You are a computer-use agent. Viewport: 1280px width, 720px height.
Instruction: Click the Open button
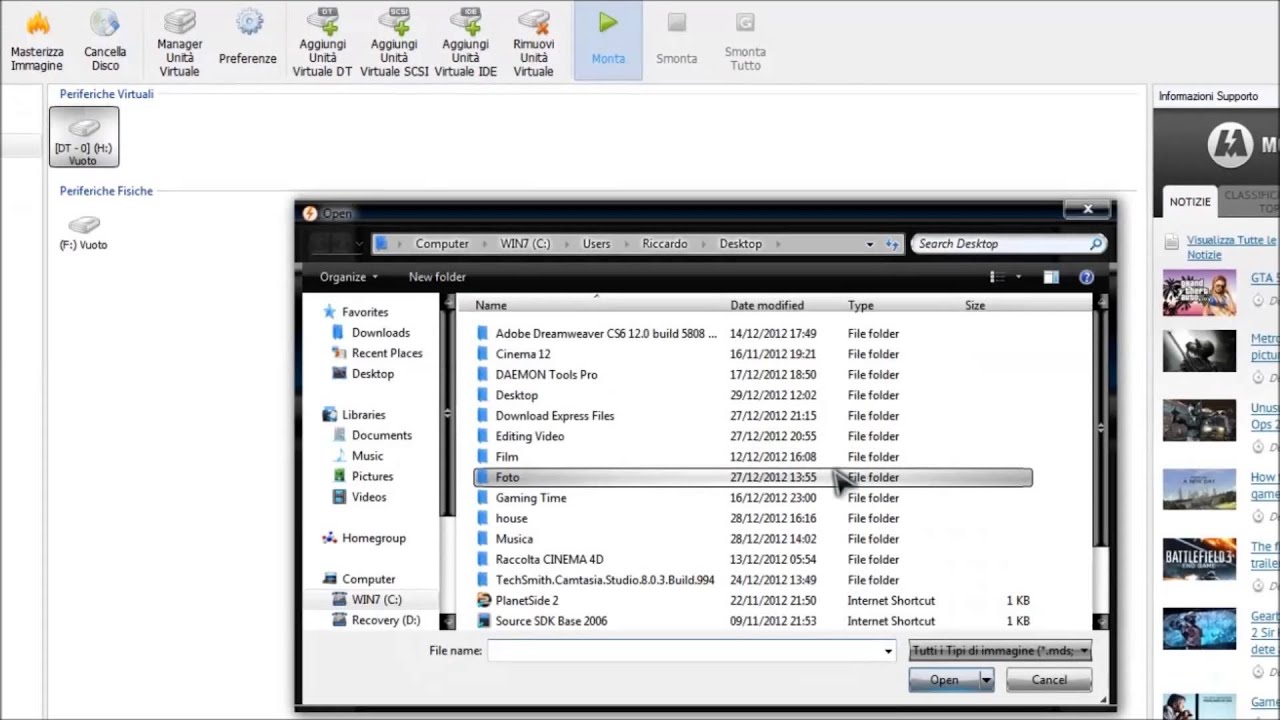pos(944,680)
